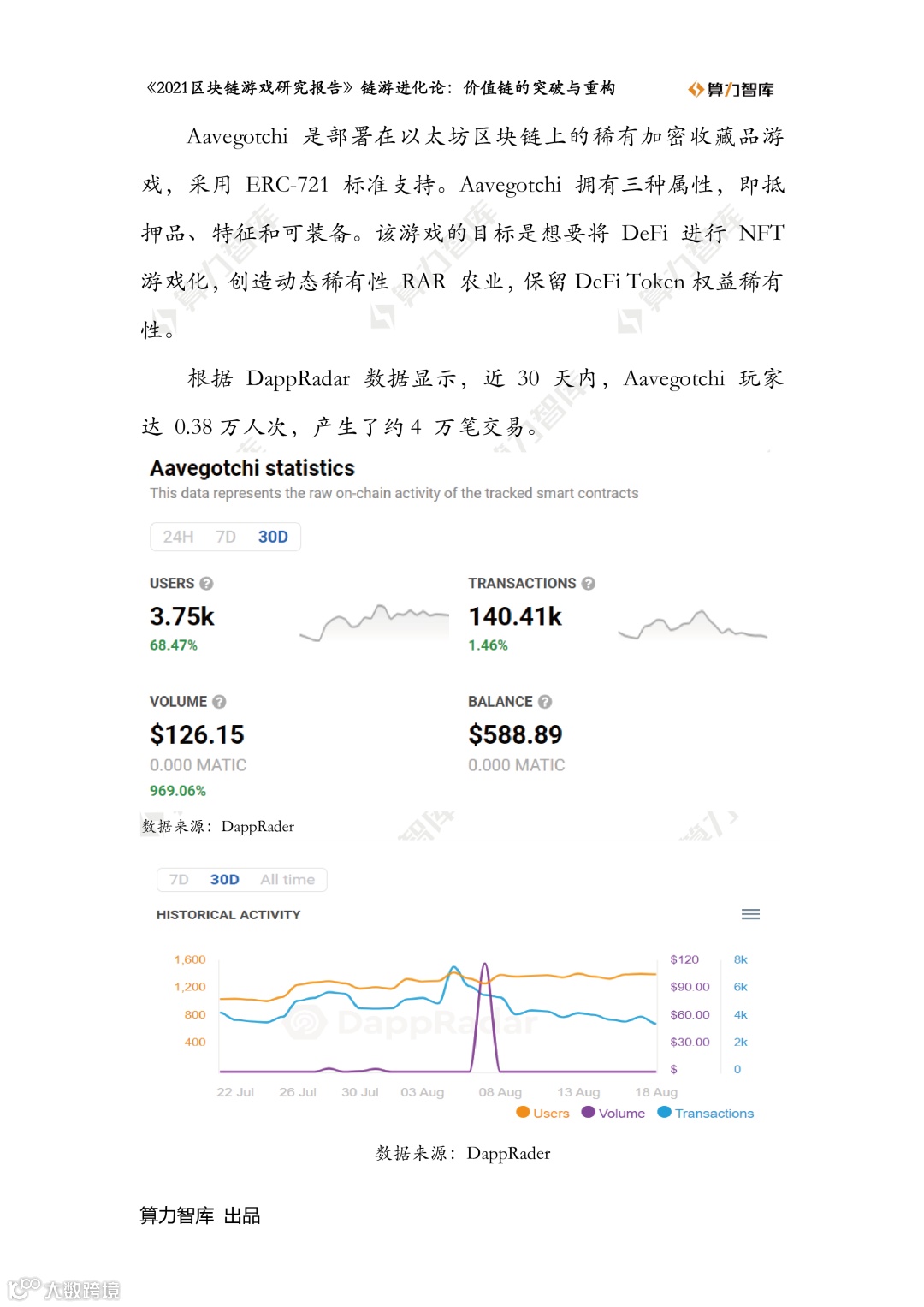Click the 08 Aug axis label
This screenshot has height=1307, width=924.
(x=500, y=1092)
